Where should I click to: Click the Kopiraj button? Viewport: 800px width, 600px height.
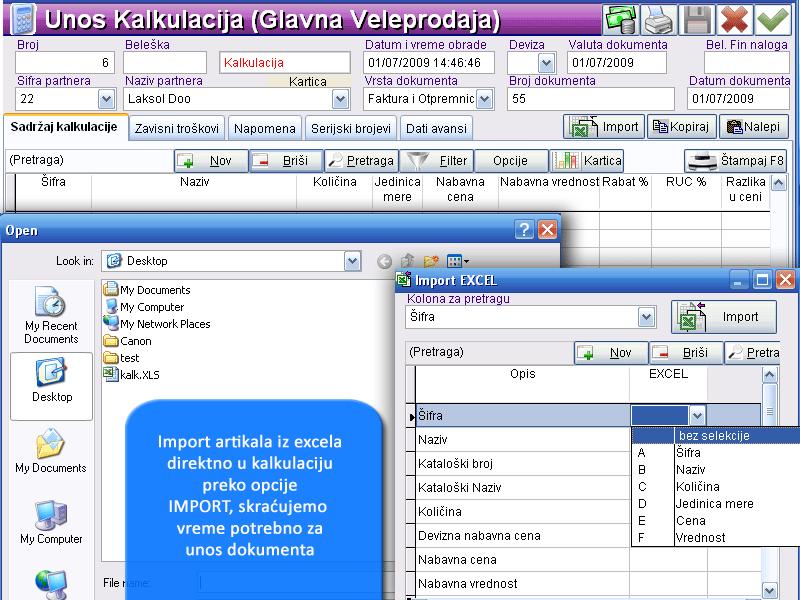[680, 127]
